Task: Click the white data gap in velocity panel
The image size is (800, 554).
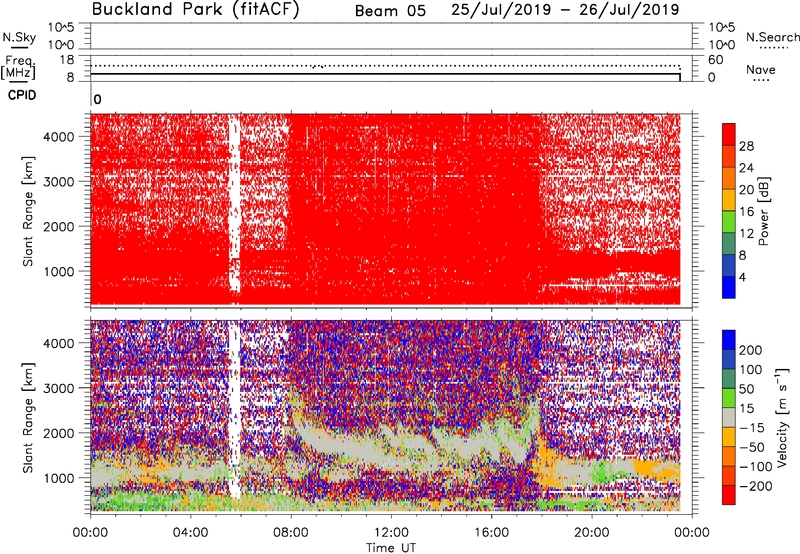Action: tap(234, 408)
